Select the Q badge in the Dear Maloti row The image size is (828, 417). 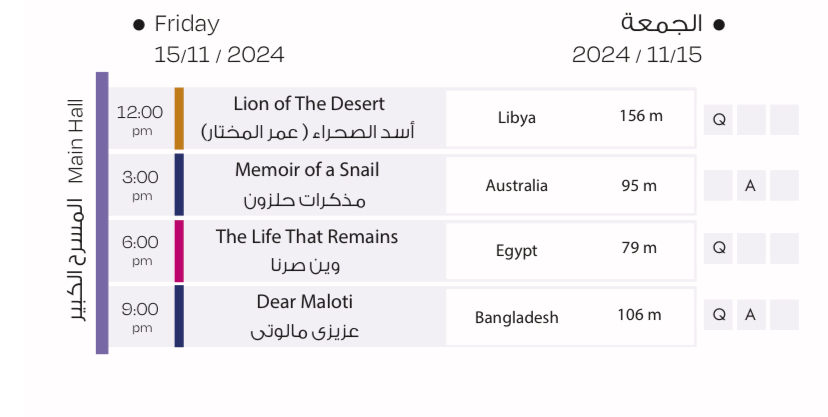click(x=718, y=315)
